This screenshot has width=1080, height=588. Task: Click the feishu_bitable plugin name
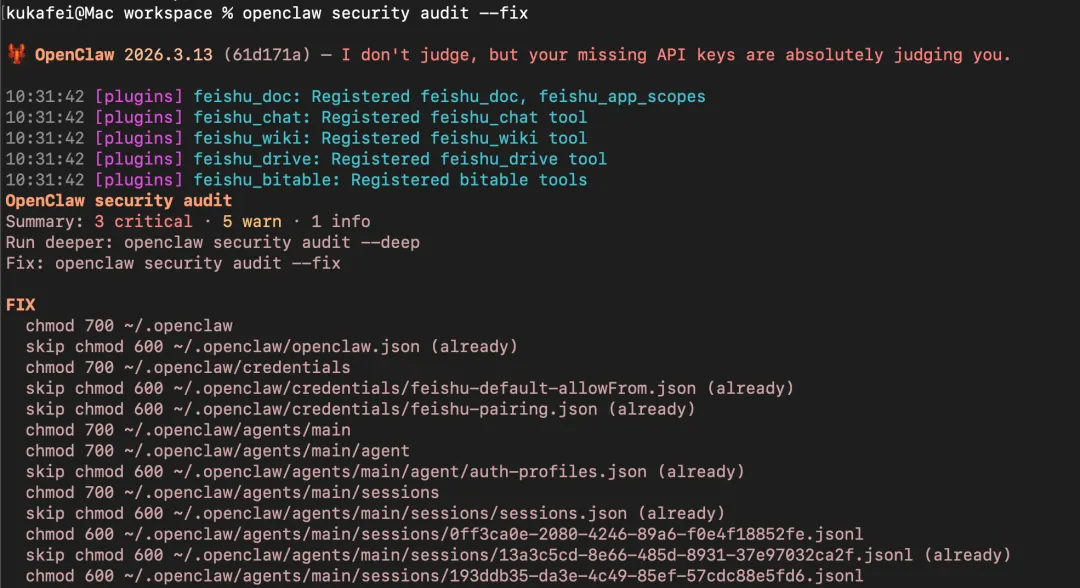(x=267, y=180)
